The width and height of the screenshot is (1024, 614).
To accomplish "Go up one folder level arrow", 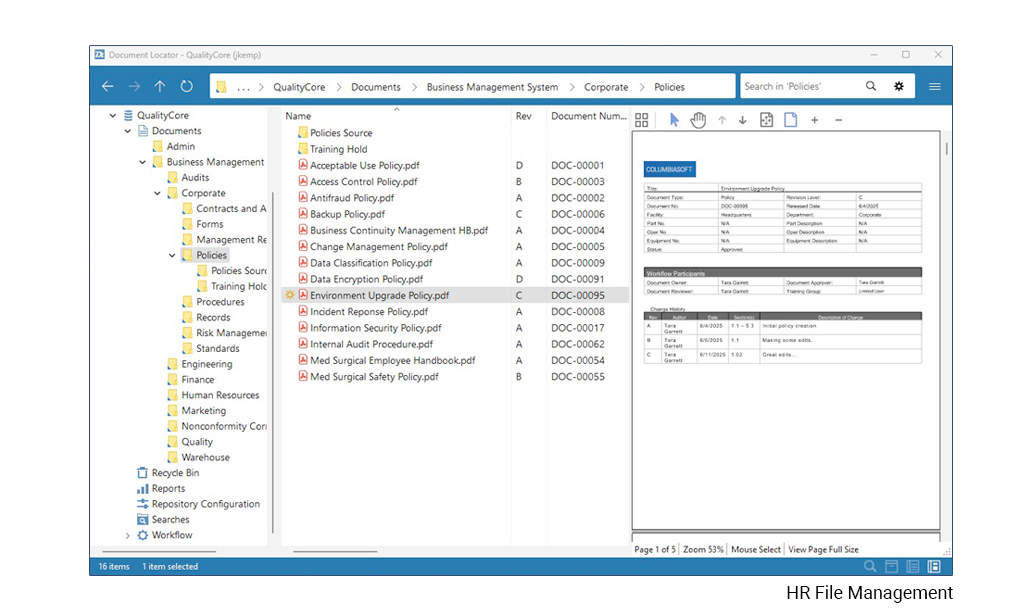I will click(160, 86).
